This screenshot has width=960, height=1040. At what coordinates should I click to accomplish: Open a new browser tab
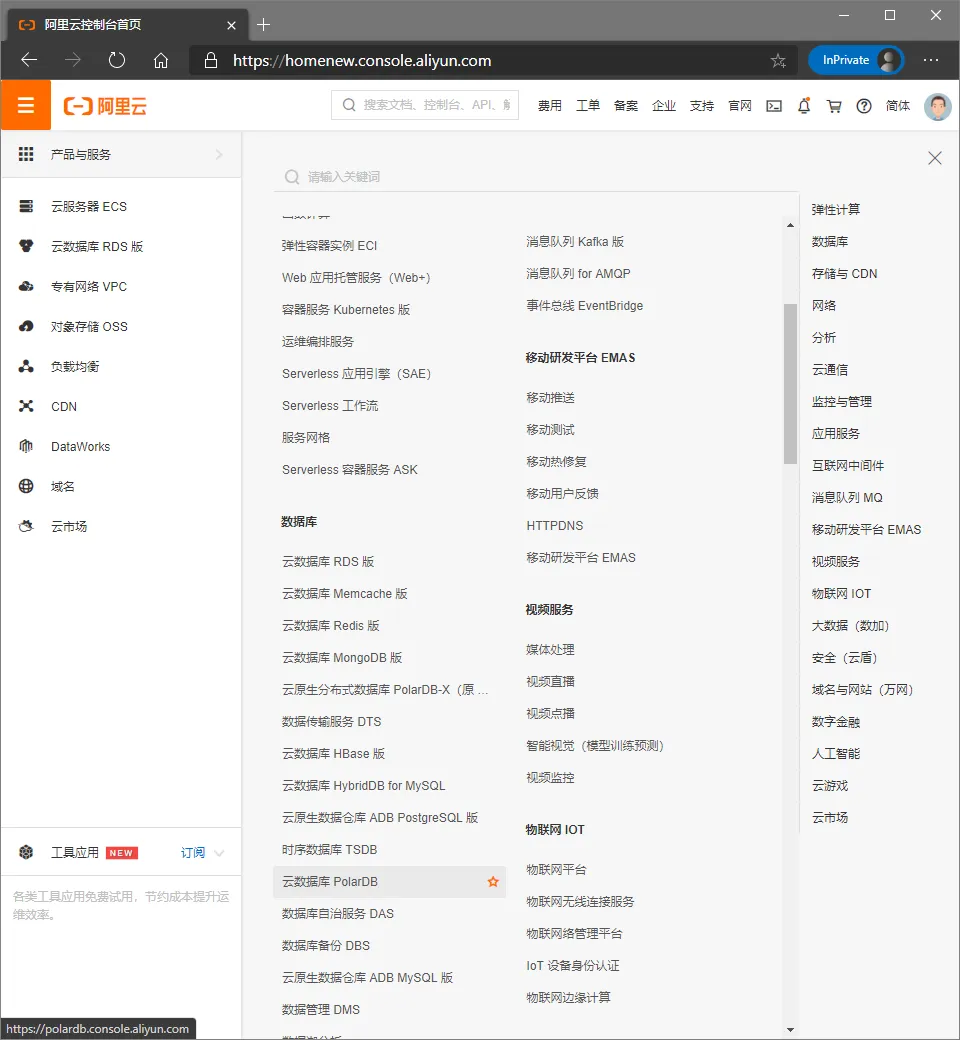[263, 25]
